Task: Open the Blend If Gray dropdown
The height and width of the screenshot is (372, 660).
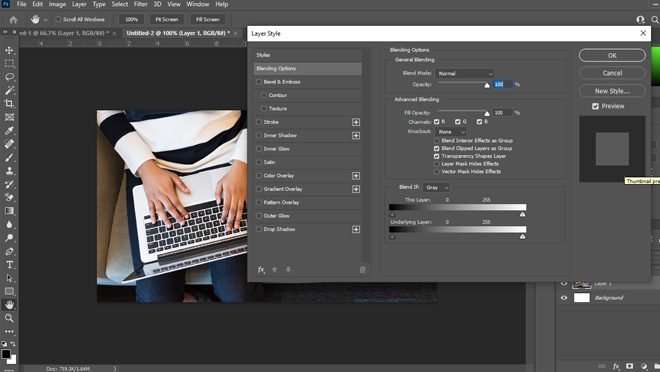Action: [436, 187]
